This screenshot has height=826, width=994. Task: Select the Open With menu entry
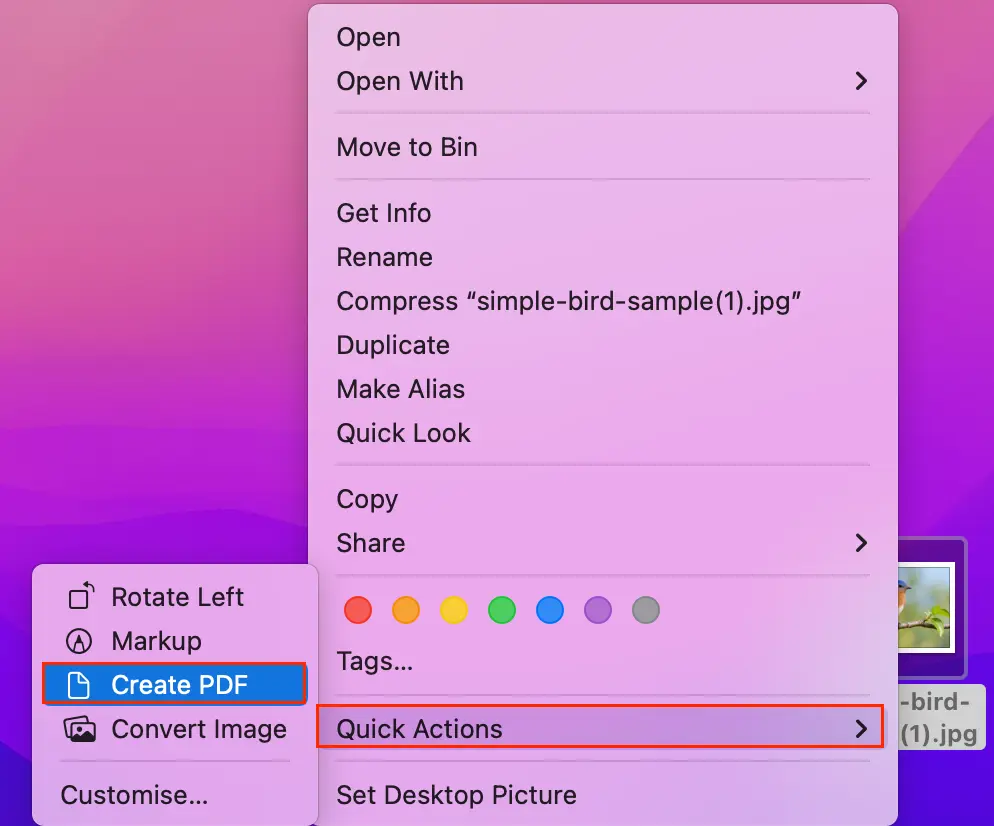[602, 81]
